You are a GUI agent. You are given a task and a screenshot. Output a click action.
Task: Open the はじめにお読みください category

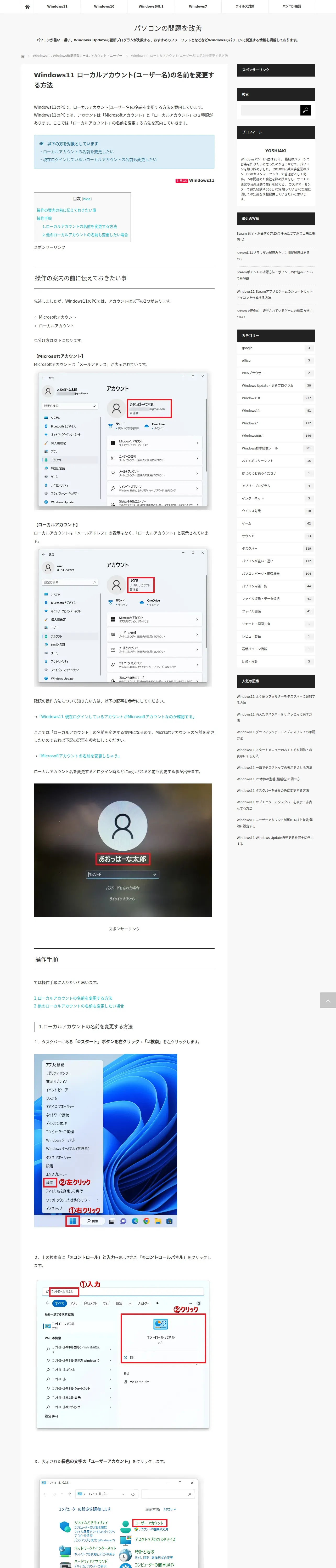pyautogui.click(x=276, y=473)
